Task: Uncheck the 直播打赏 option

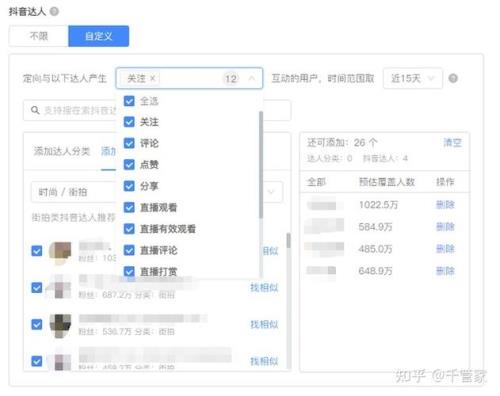Action: tap(129, 271)
